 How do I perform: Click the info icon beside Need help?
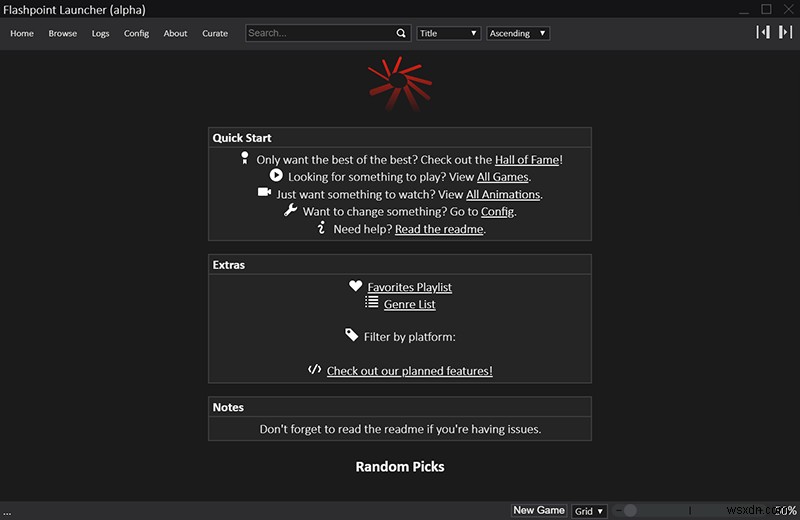[x=321, y=228]
